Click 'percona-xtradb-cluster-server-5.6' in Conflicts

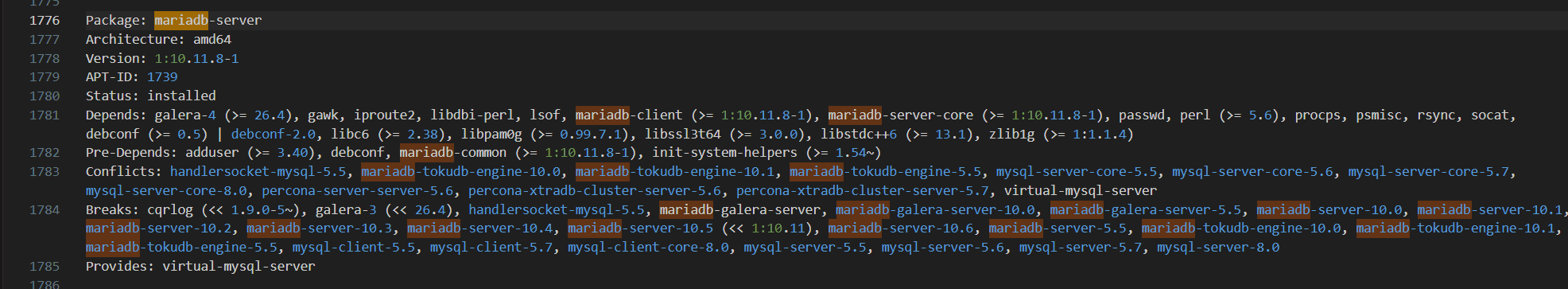[x=595, y=191]
